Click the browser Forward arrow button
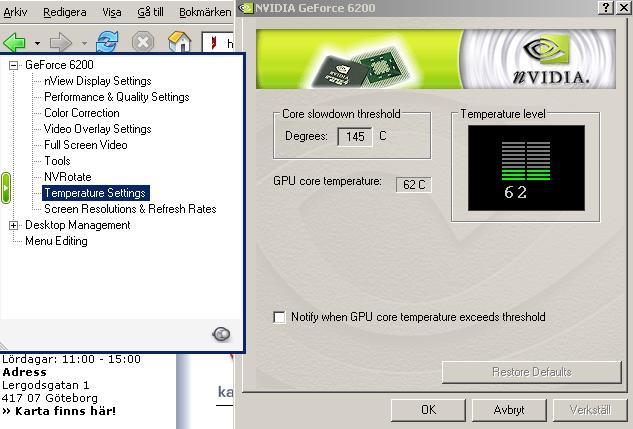 (61, 43)
